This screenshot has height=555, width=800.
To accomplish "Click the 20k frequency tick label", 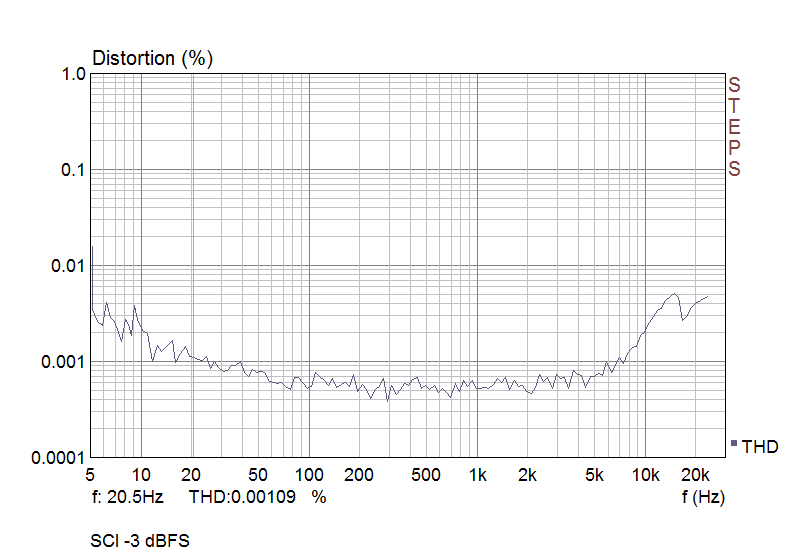I will (695, 475).
